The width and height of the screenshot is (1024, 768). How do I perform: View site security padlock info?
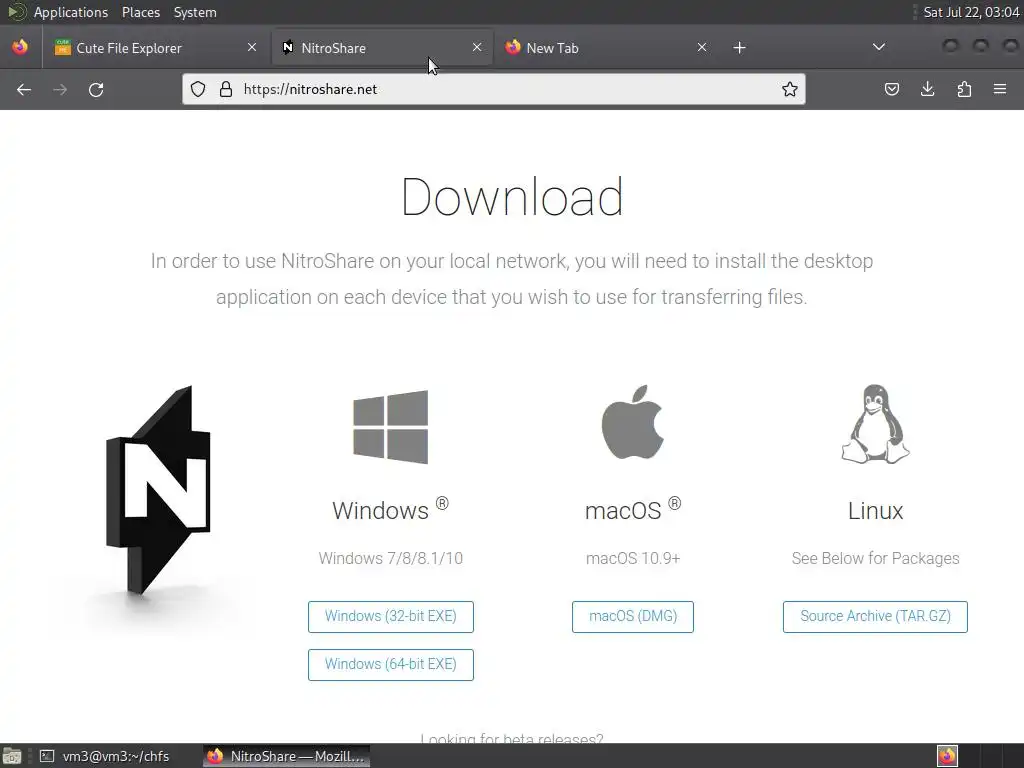pyautogui.click(x=226, y=89)
